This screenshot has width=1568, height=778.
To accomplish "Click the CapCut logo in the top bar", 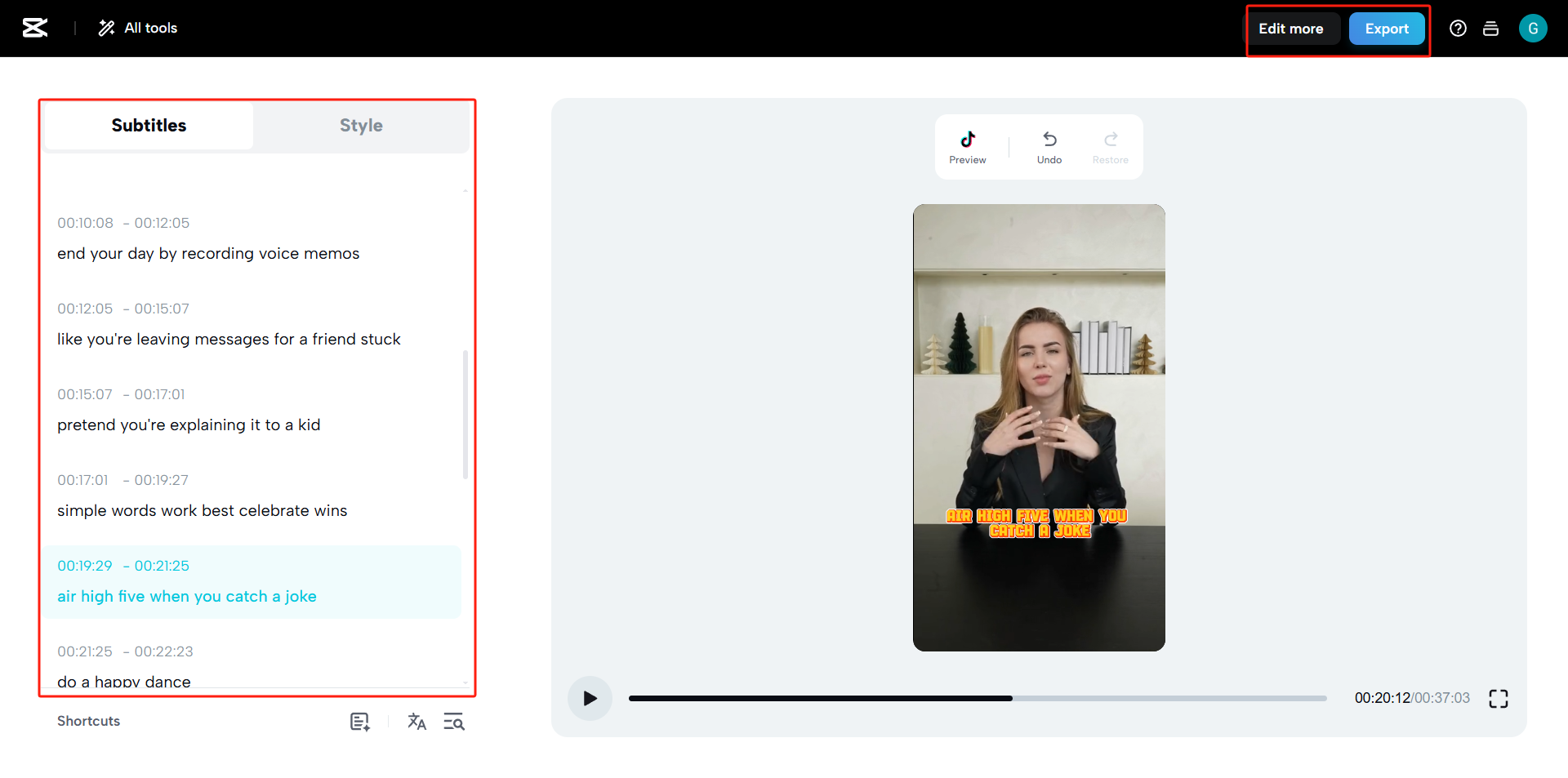I will [x=34, y=27].
